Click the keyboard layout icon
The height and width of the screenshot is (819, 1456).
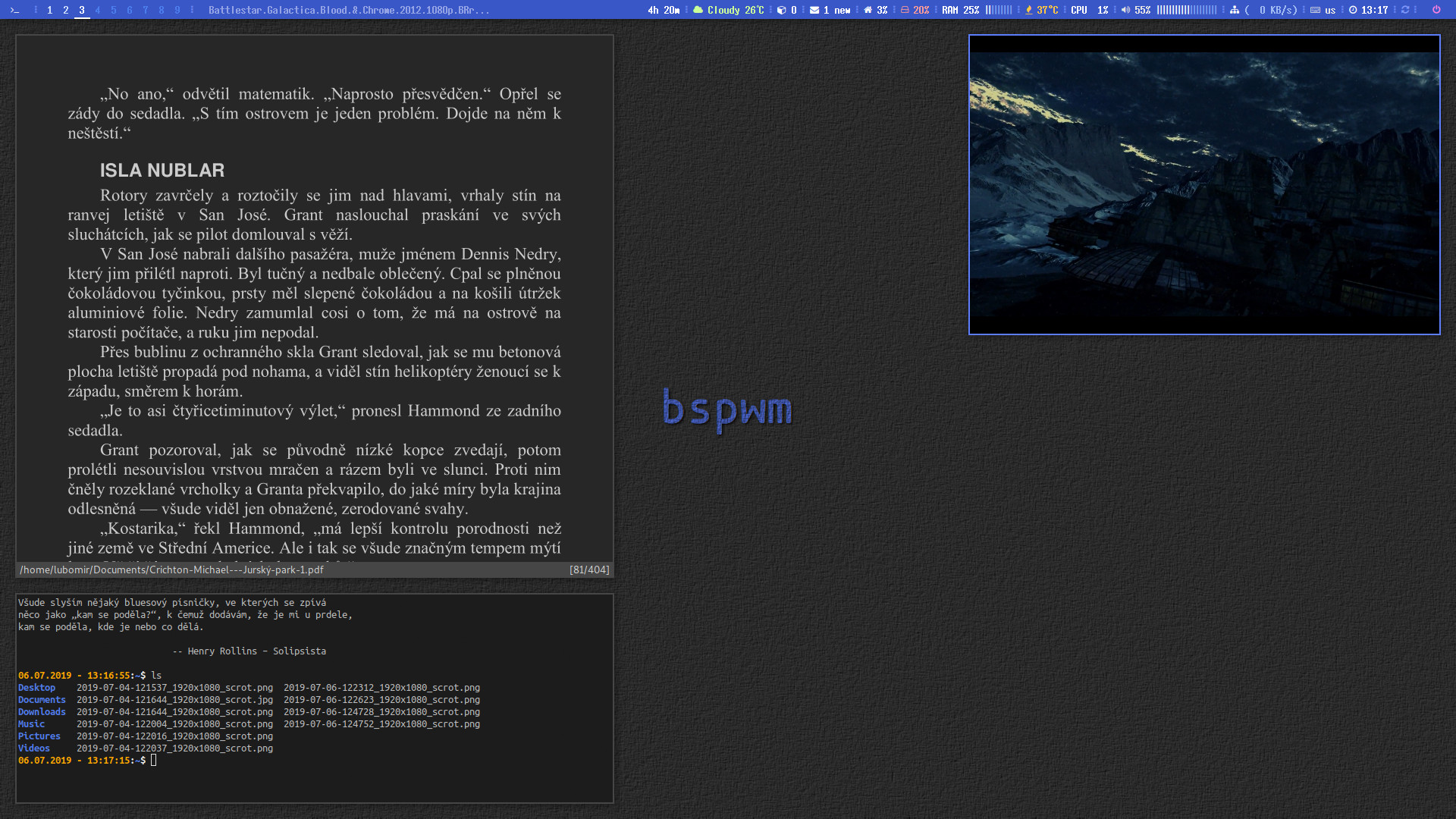(x=1316, y=10)
